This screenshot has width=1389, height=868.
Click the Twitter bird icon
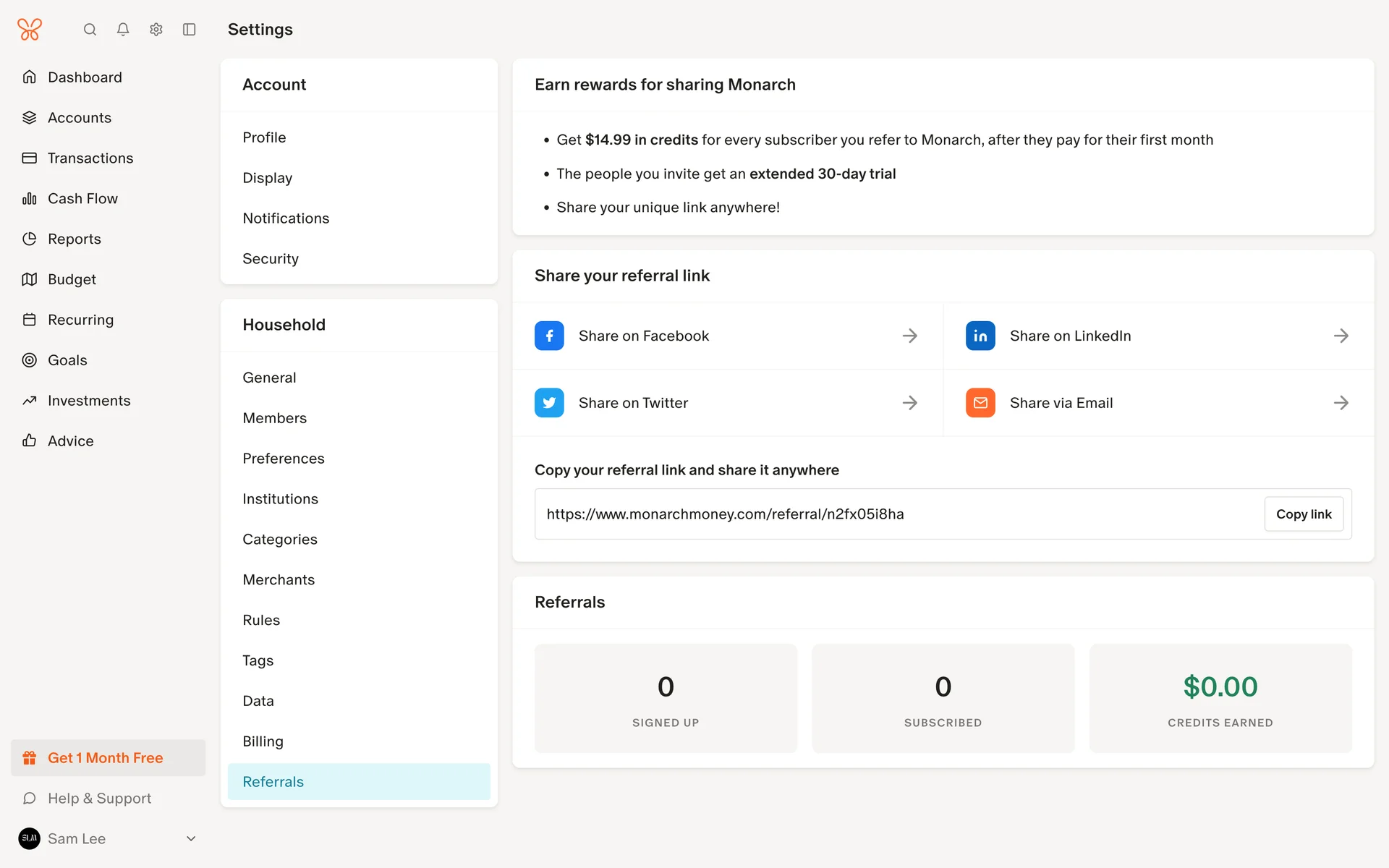(x=549, y=403)
